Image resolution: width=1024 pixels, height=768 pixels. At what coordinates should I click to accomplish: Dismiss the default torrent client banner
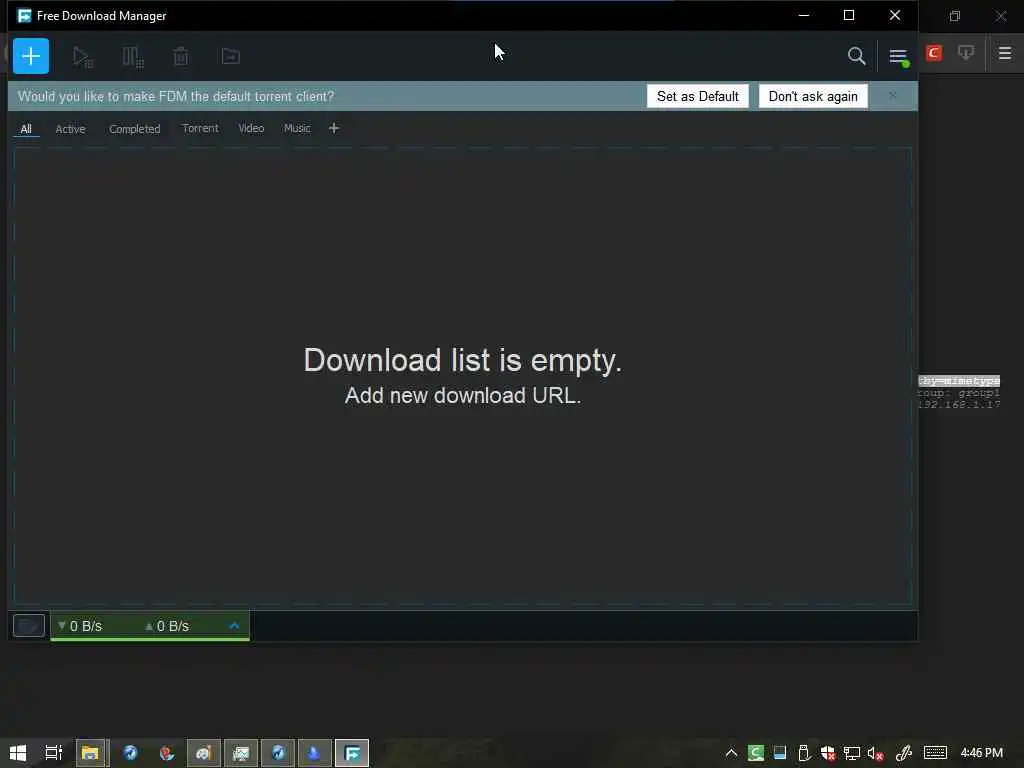tap(893, 96)
